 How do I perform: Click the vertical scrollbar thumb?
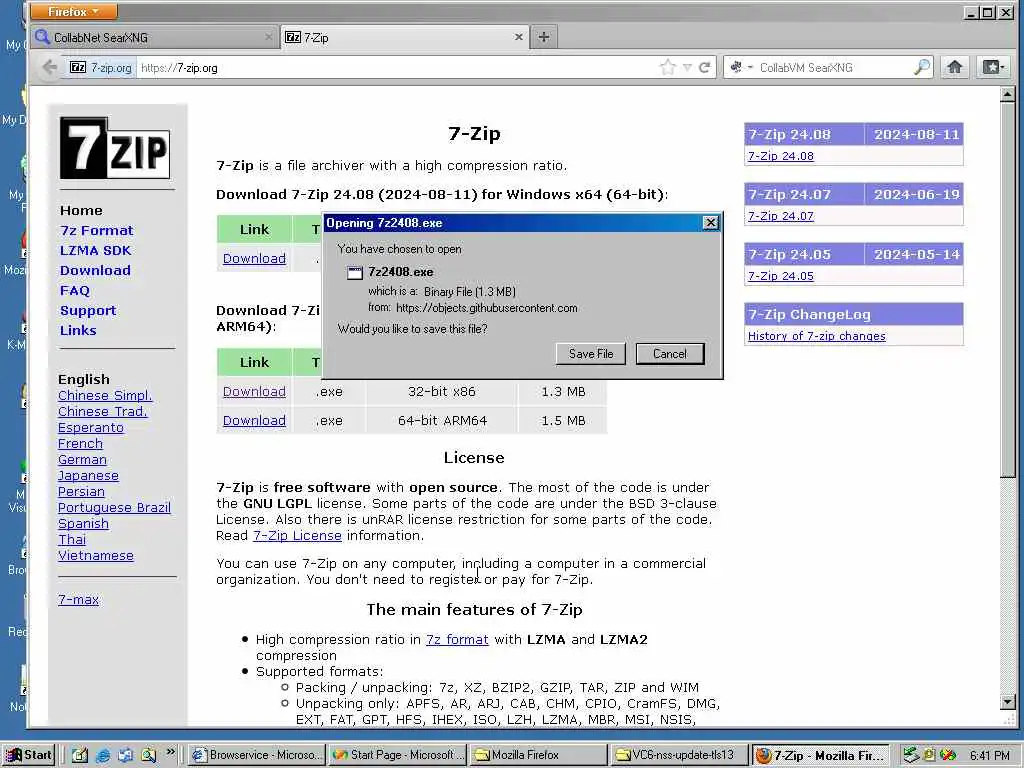coord(1008,291)
